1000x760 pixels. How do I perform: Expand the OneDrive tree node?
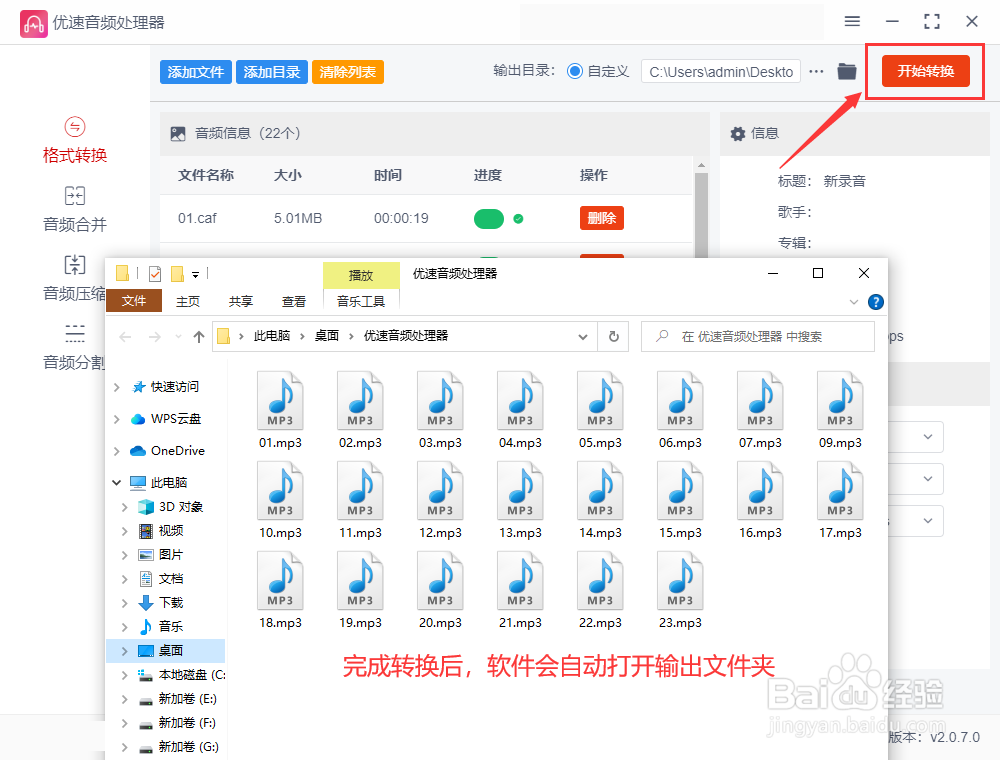point(116,451)
